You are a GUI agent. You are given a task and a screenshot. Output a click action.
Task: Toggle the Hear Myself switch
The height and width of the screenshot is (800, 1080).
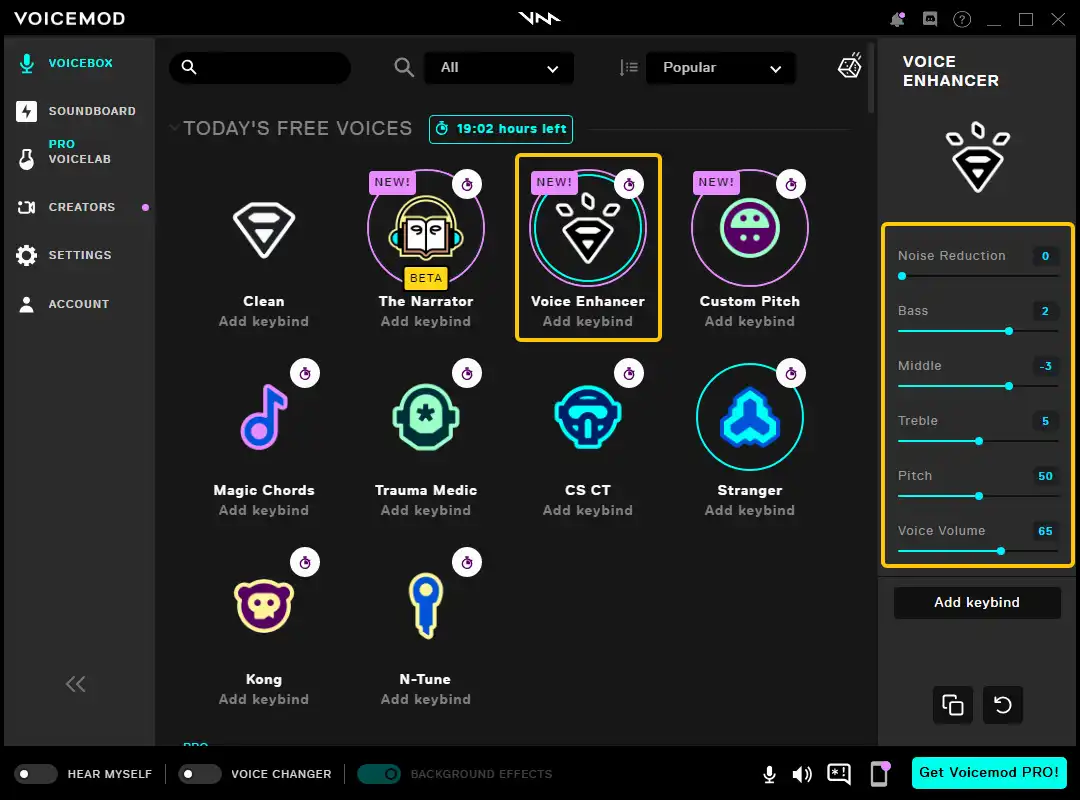point(36,774)
